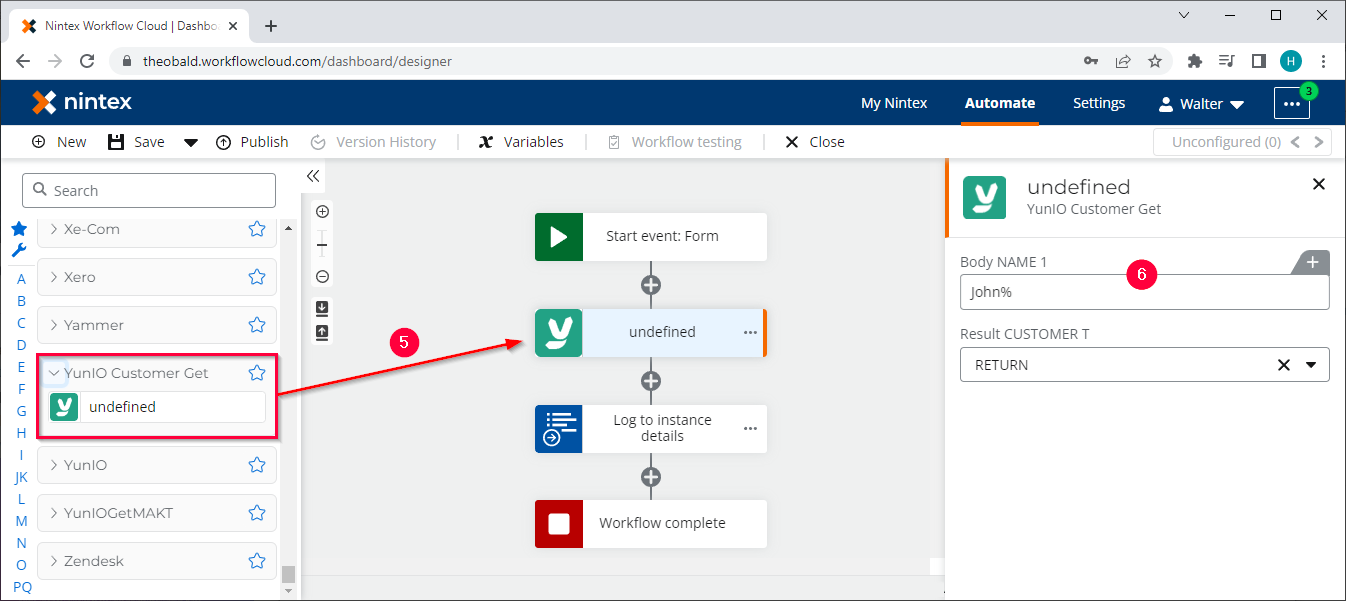Close the workflow designer
1346x601 pixels.
tap(814, 141)
